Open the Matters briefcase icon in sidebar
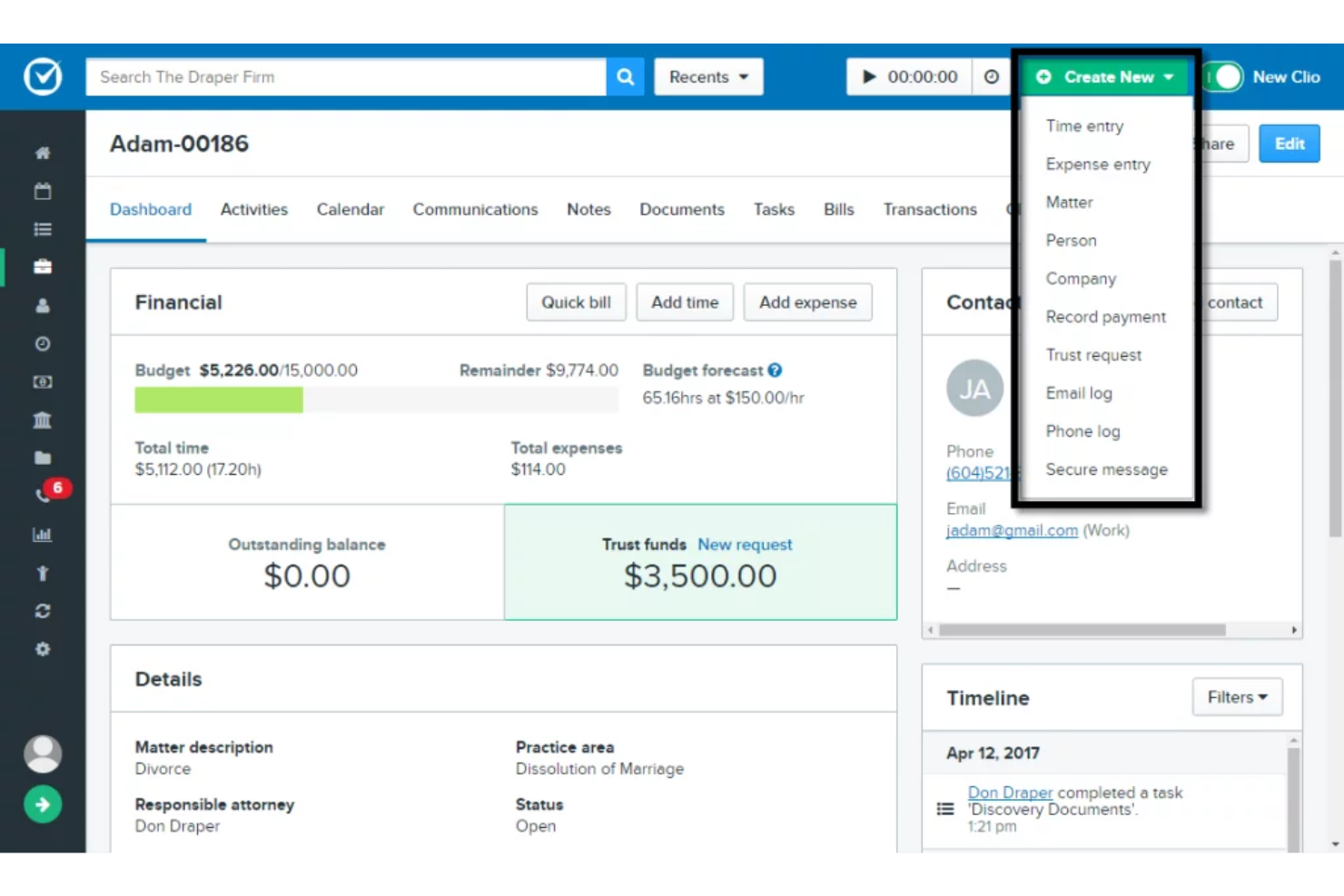Screen dimensions: 1344x896 [42, 266]
